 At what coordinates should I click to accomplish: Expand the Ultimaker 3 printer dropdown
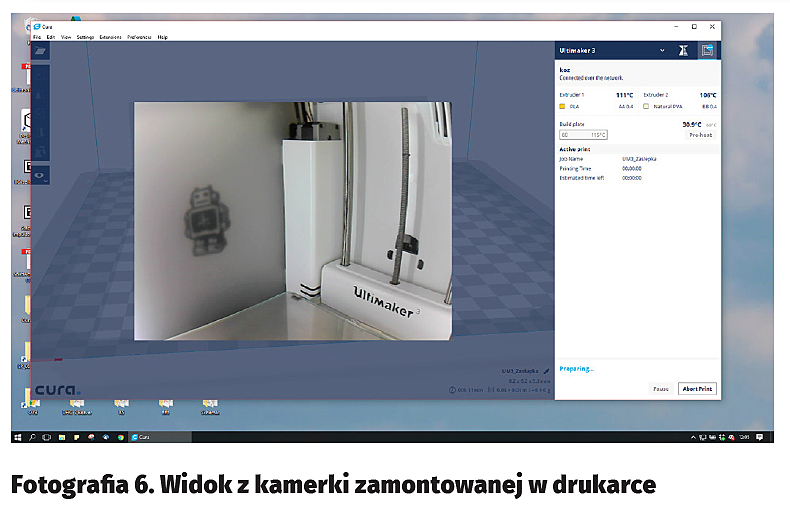[x=661, y=50]
